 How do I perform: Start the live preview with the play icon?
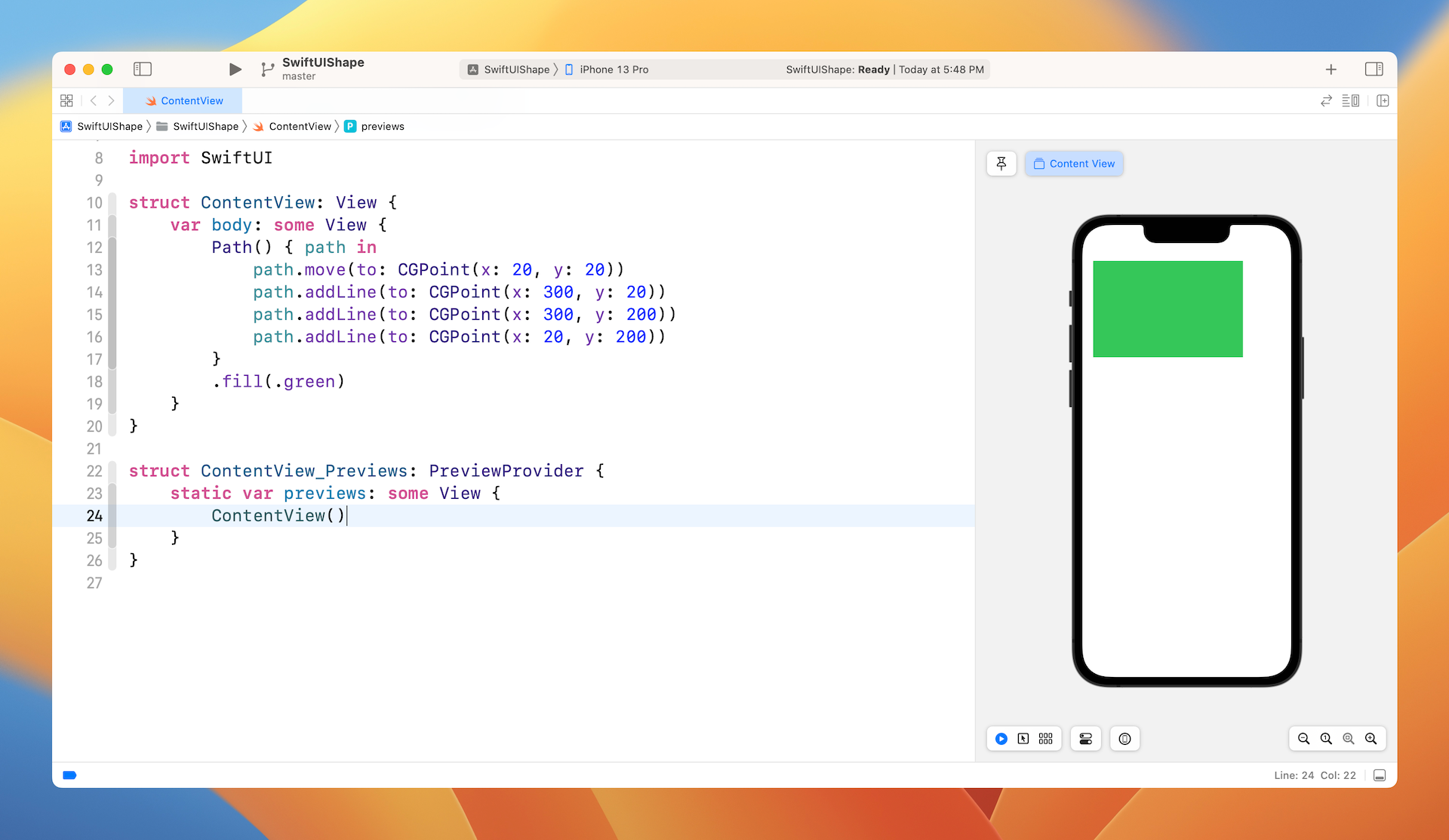click(x=1001, y=739)
